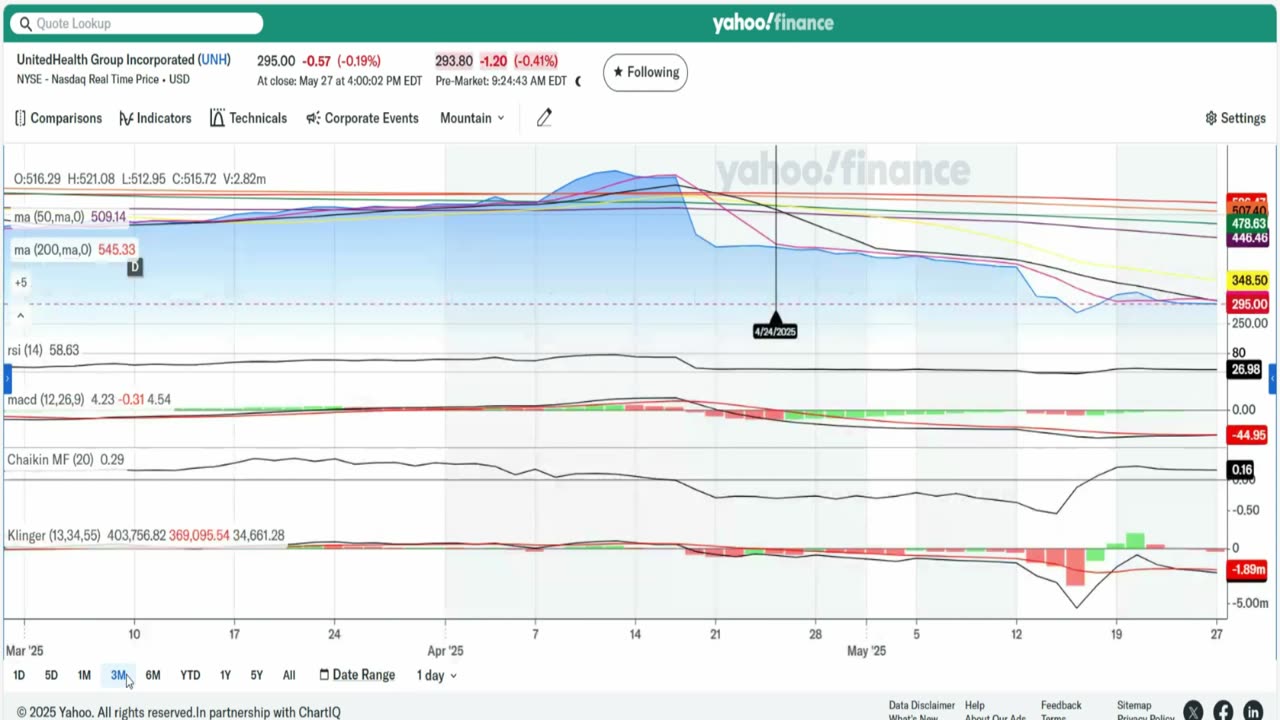Select the All range tab
The image size is (1280, 720).
[x=289, y=675]
